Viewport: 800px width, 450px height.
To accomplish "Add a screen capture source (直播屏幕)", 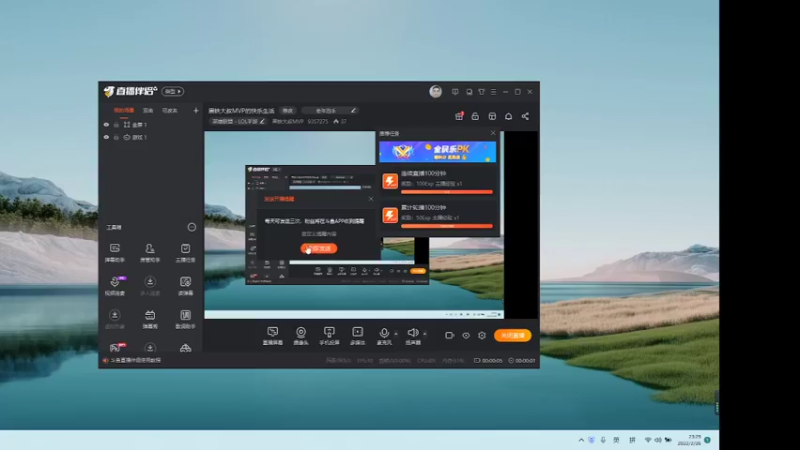I will coord(272,336).
